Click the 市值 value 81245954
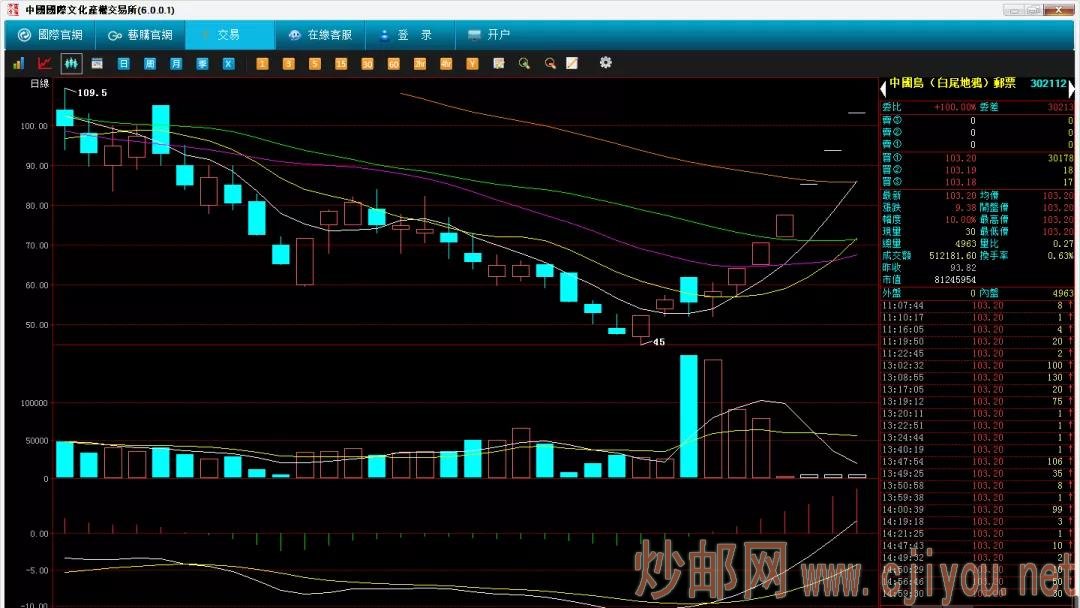Image resolution: width=1080 pixels, height=608 pixels. [955, 280]
